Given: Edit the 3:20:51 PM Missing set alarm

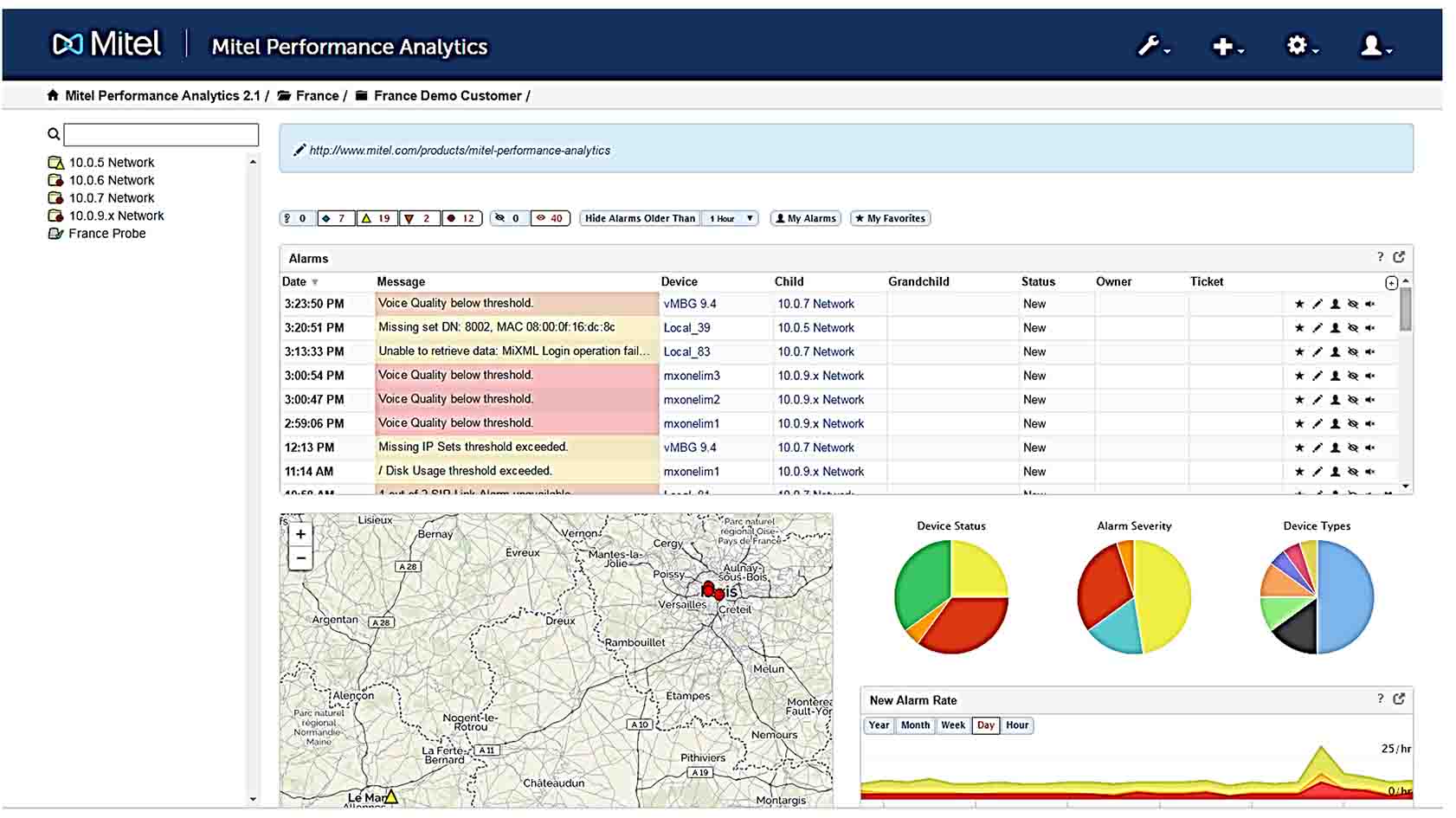Looking at the screenshot, I should 1317,328.
